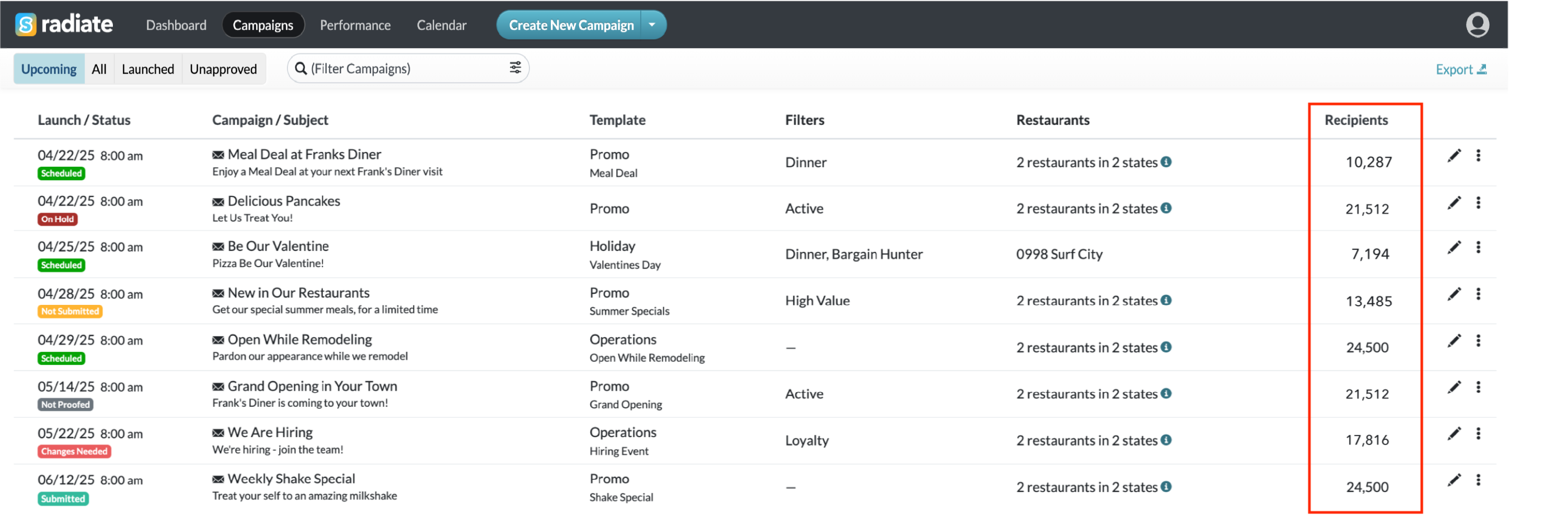Click the Submitted status badge
1568x523 pixels.
point(63,498)
